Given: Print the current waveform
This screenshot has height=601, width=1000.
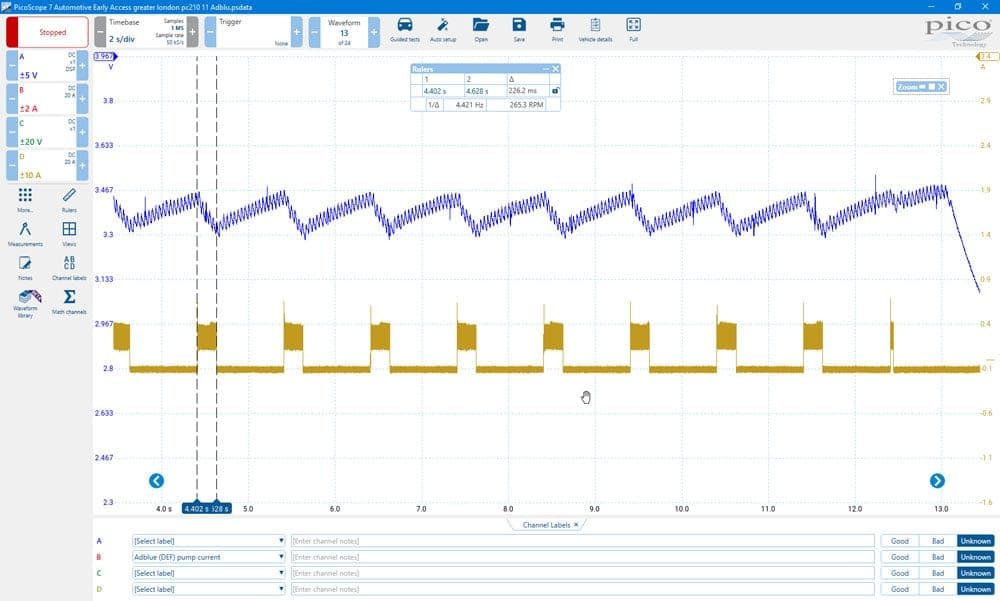Looking at the screenshot, I should pos(557,29).
